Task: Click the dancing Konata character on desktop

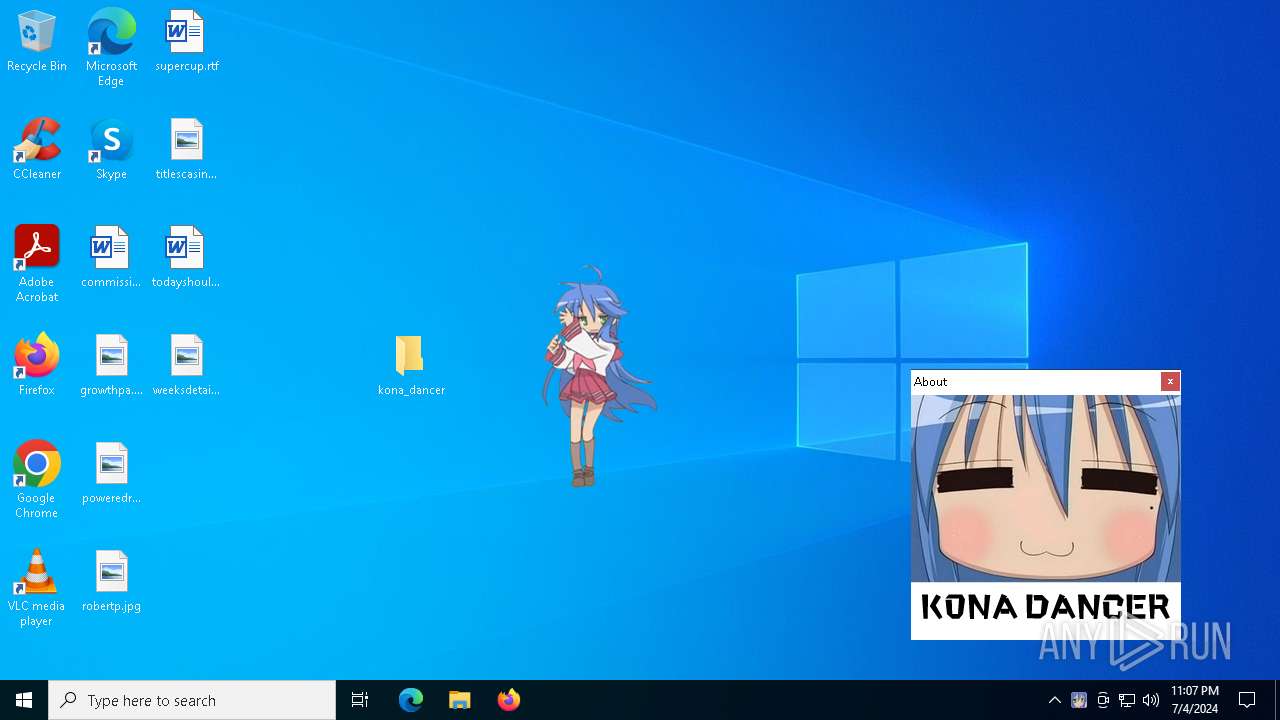Action: (597, 376)
